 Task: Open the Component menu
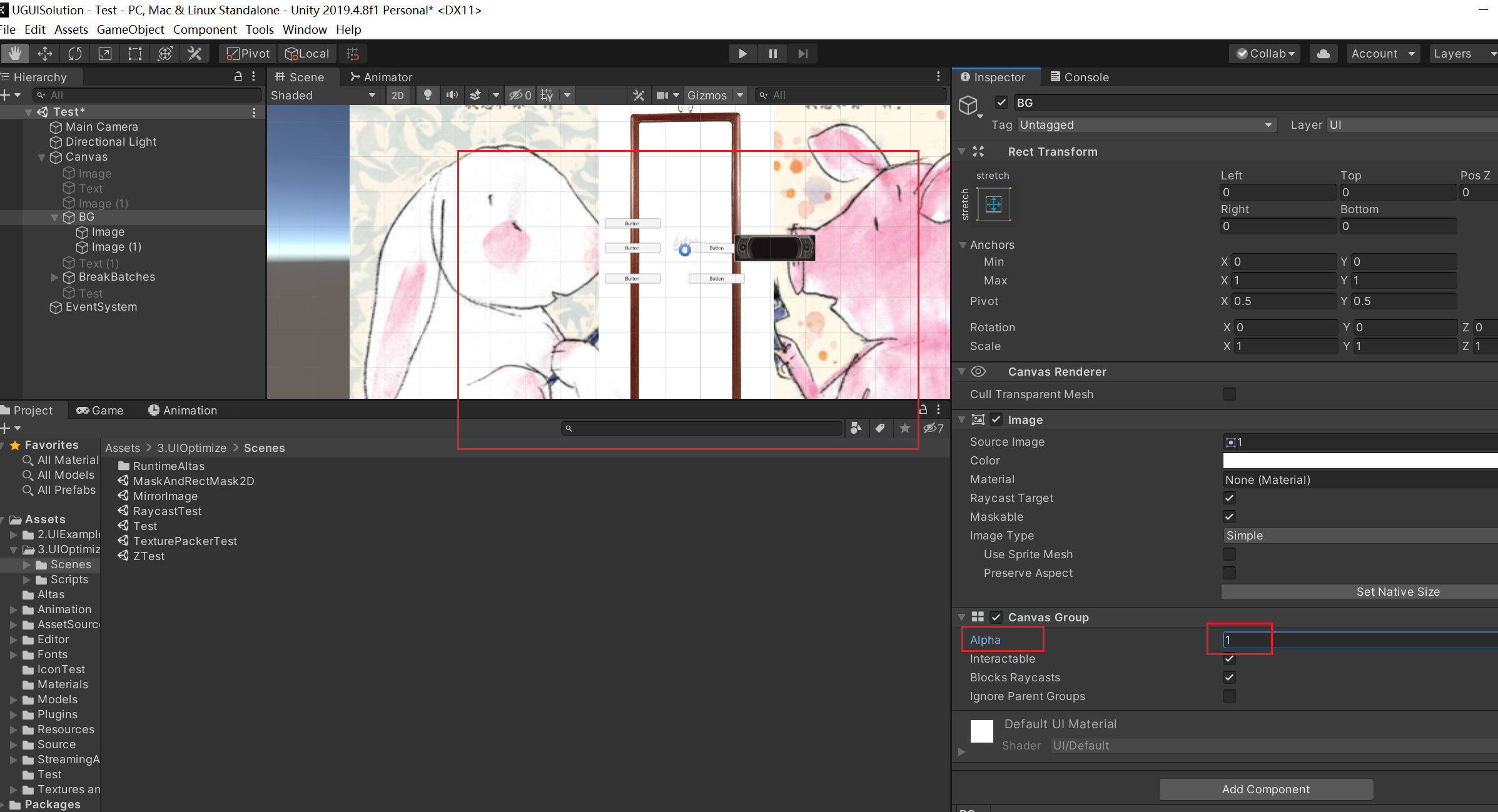pos(205,29)
